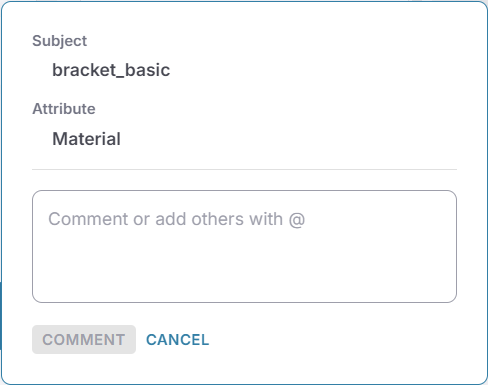Click the text "Material" under Attribute
The width and height of the screenshot is (489, 385).
tap(86, 139)
